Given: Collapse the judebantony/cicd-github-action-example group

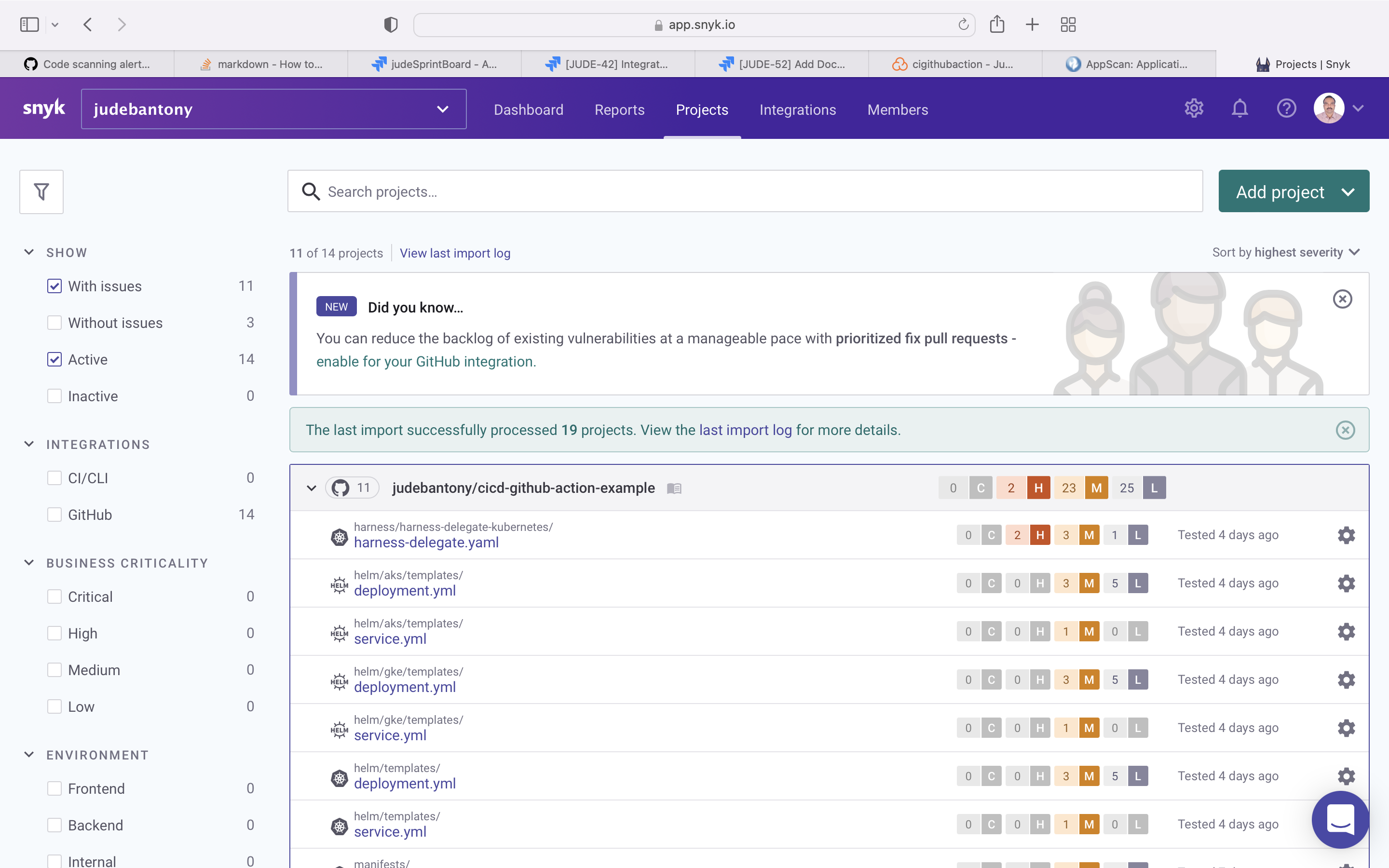Looking at the screenshot, I should point(311,488).
